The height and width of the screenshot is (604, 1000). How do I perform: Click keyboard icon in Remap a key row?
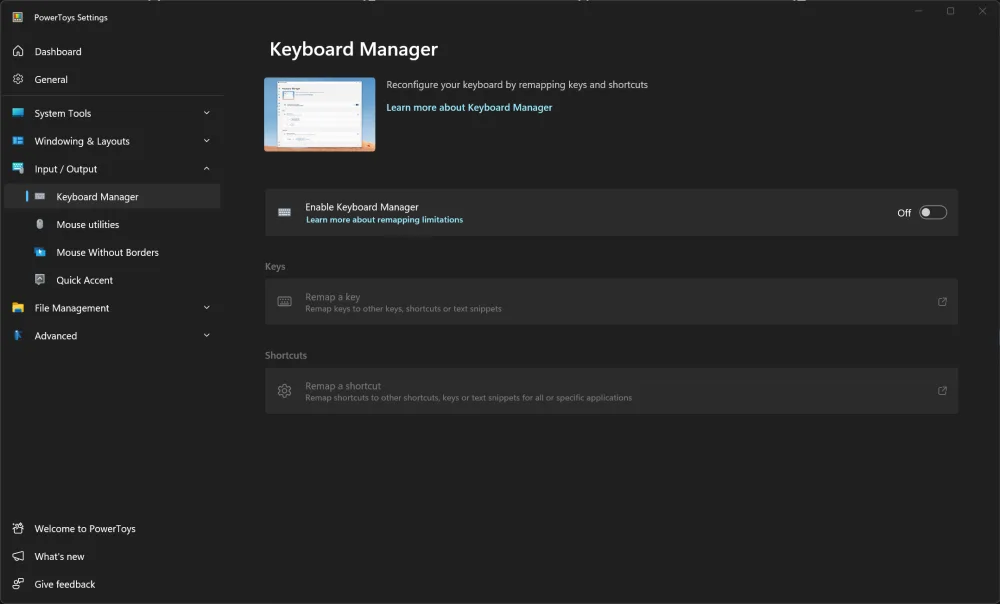pos(284,302)
